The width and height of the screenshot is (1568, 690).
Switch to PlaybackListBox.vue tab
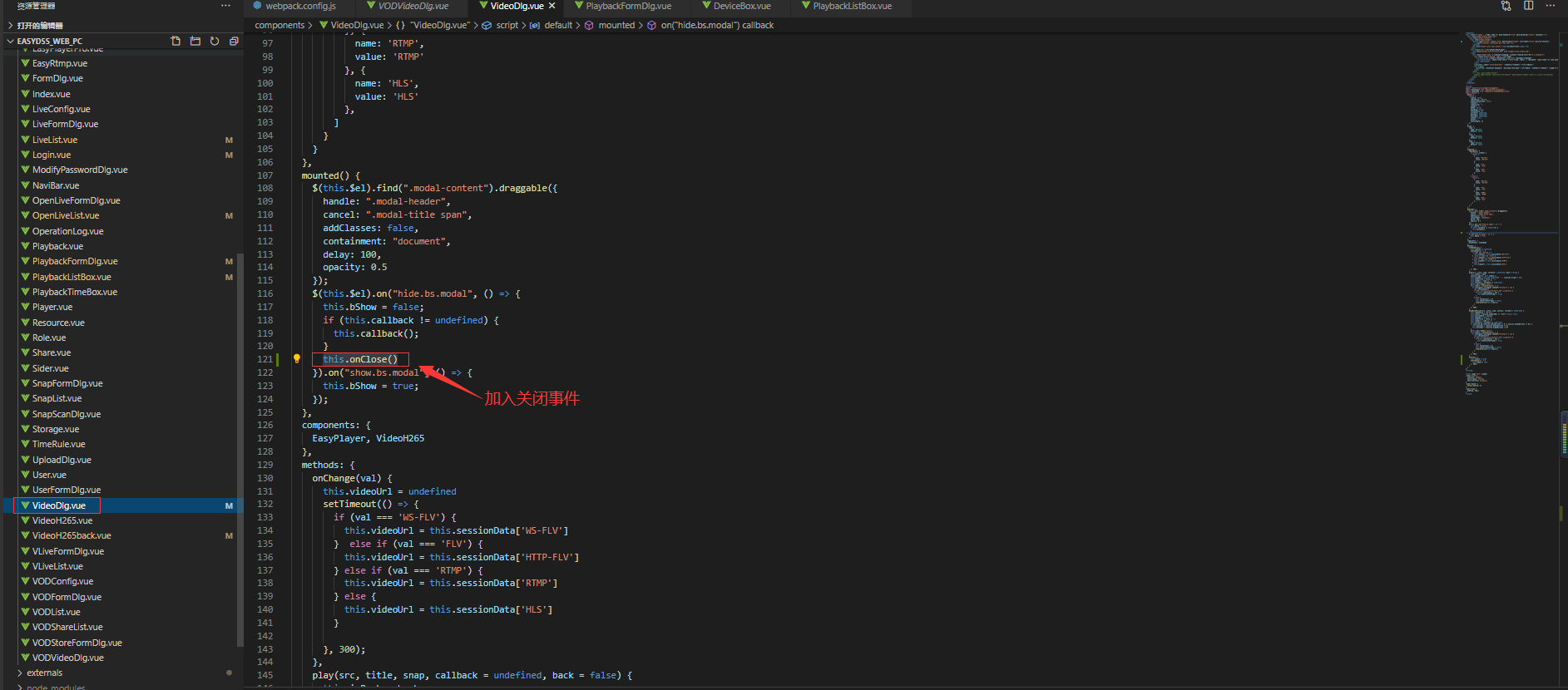coord(852,6)
